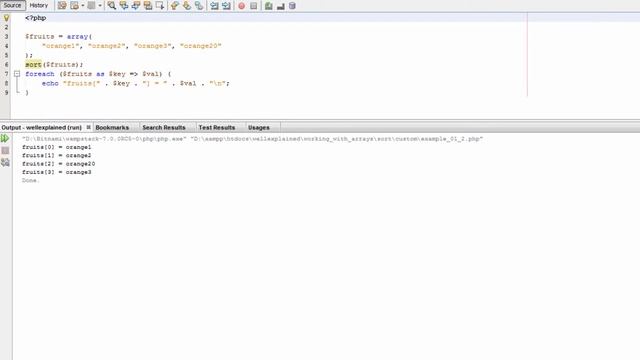The image size is (640, 360).
Task: Click the php.exe command line in Output
Action: [x=252, y=139]
